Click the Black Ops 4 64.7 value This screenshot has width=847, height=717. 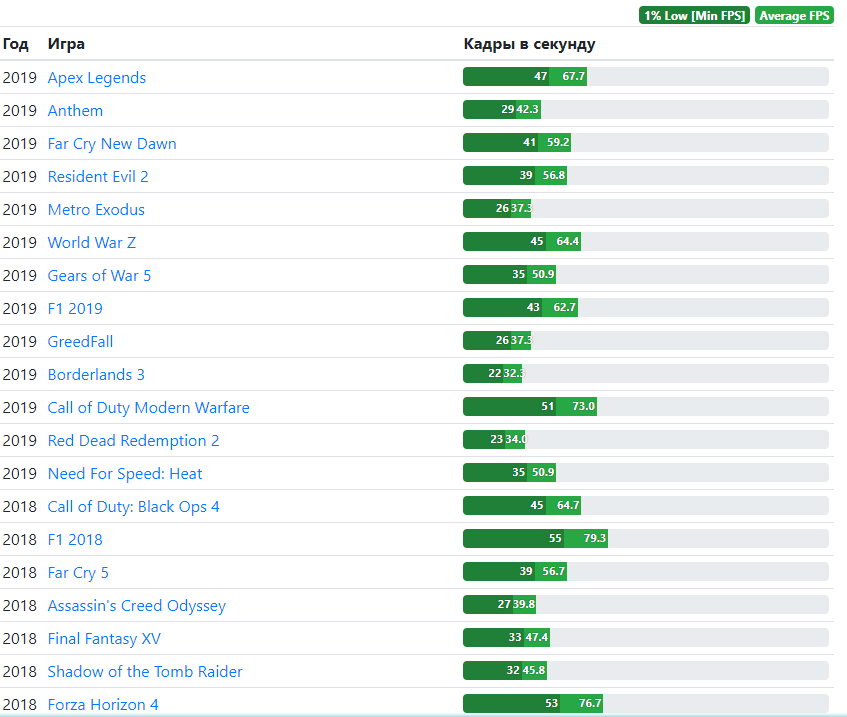click(x=568, y=506)
